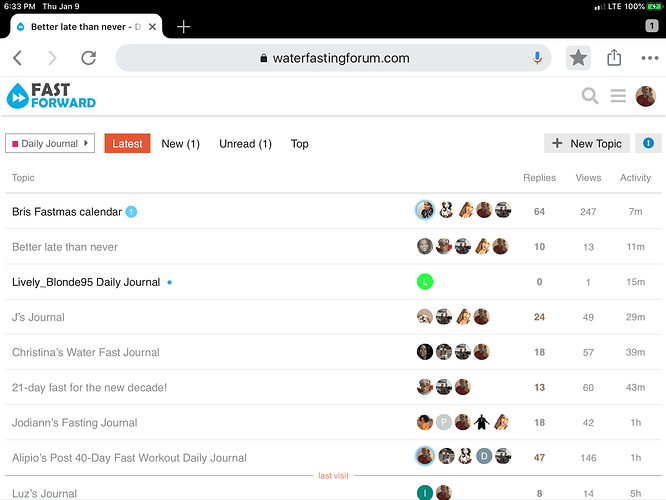Click first poster avatar on Bris Fastmas row
The image size is (666, 500).
[x=425, y=210]
